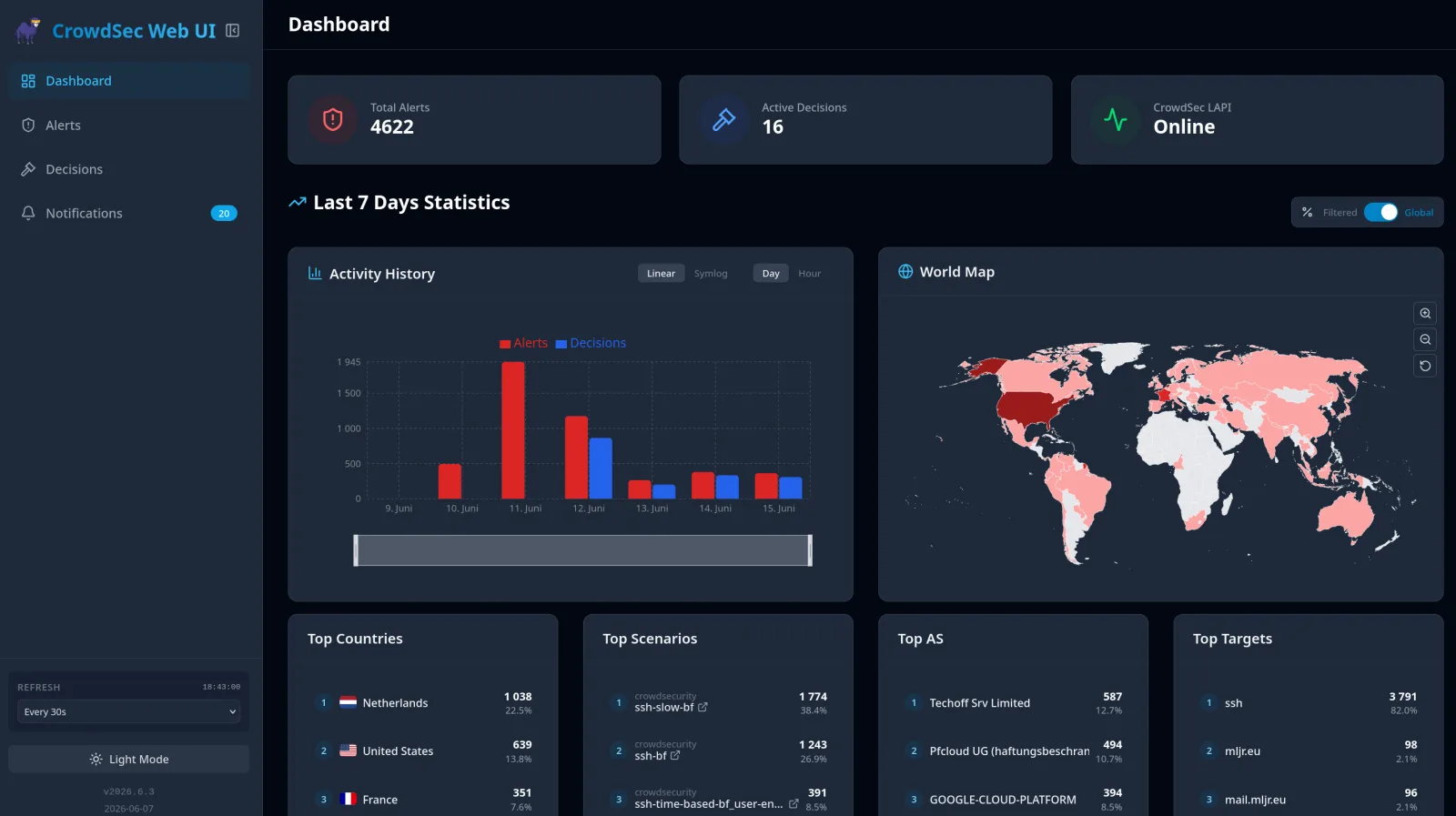Toggle the Filtered/Global switch
Viewport: 1456px width, 816px height.
pos(1381,212)
